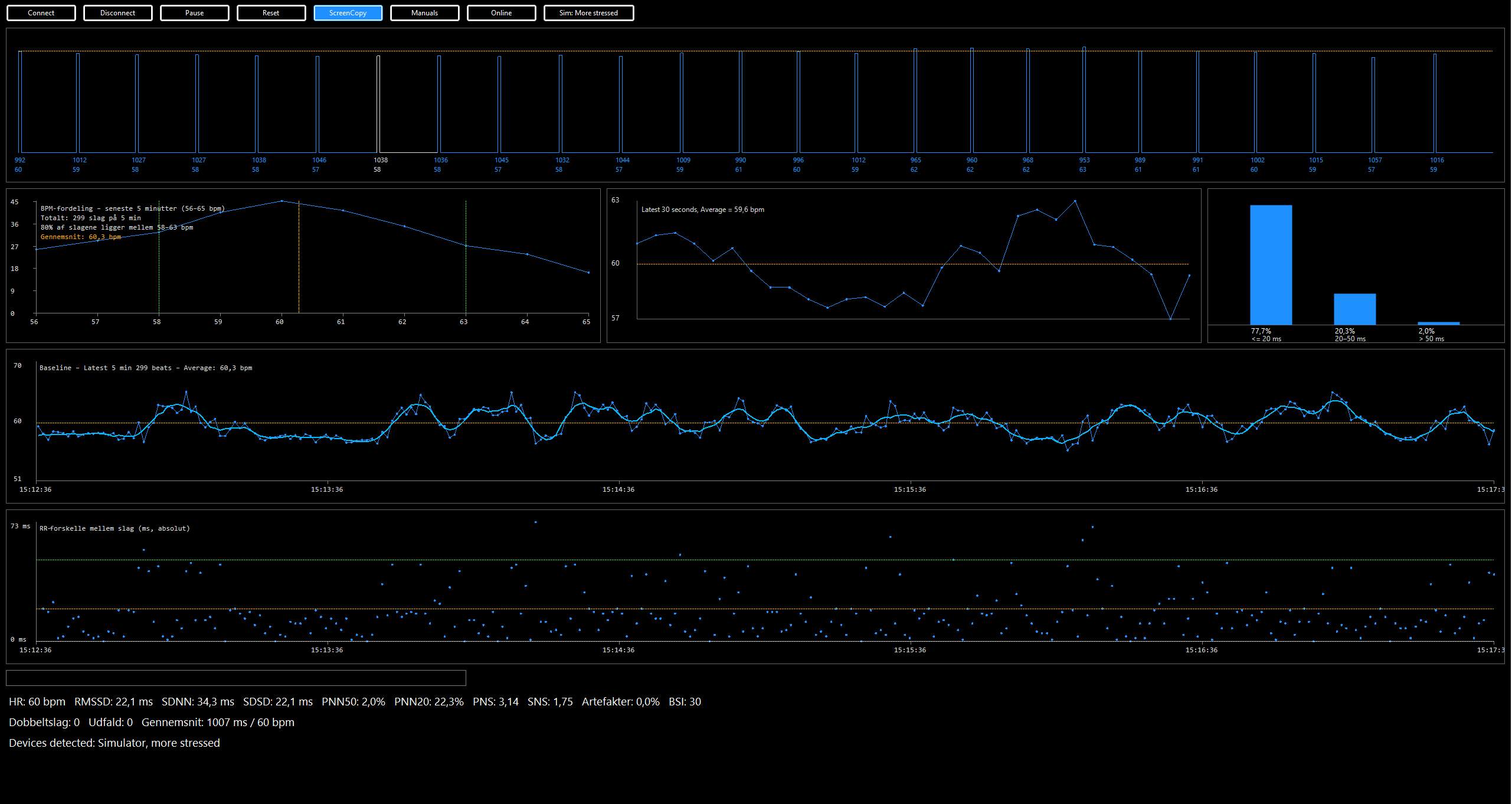The image size is (1512, 804).
Task: Click the orange average line in BPM distribution
Action: point(299,266)
